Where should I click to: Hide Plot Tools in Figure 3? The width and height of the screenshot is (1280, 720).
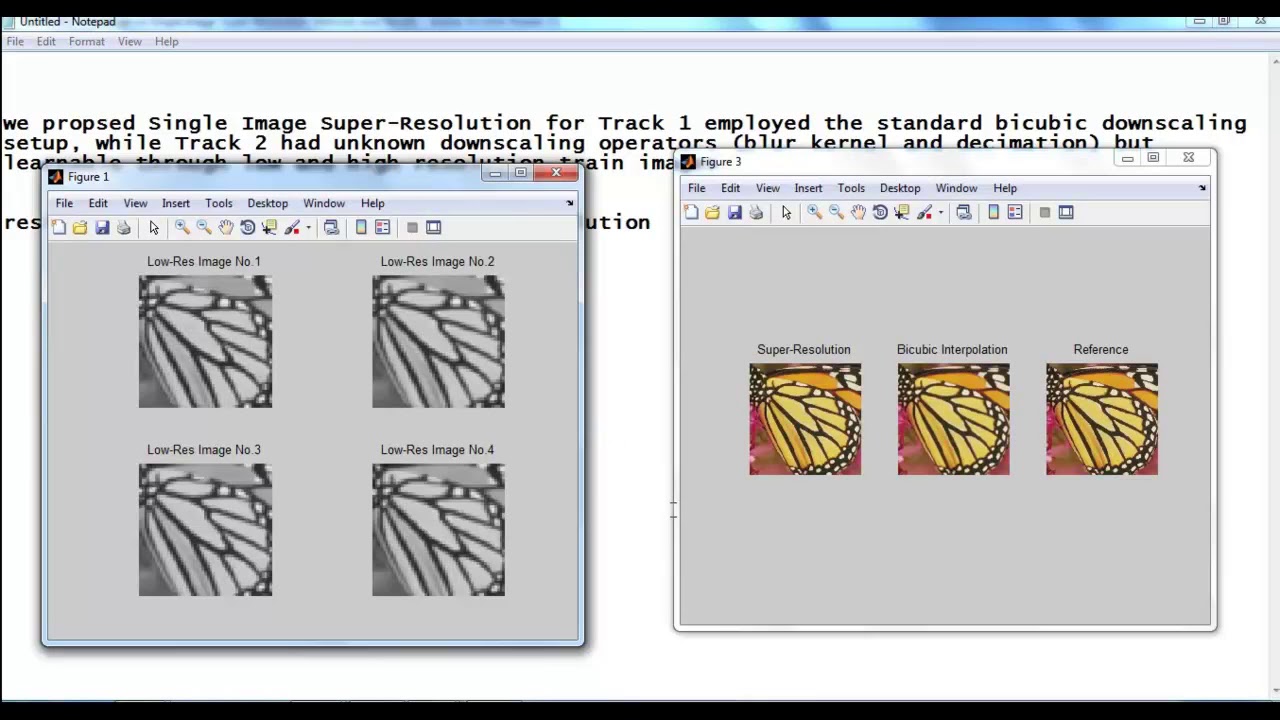pyautogui.click(x=1044, y=212)
